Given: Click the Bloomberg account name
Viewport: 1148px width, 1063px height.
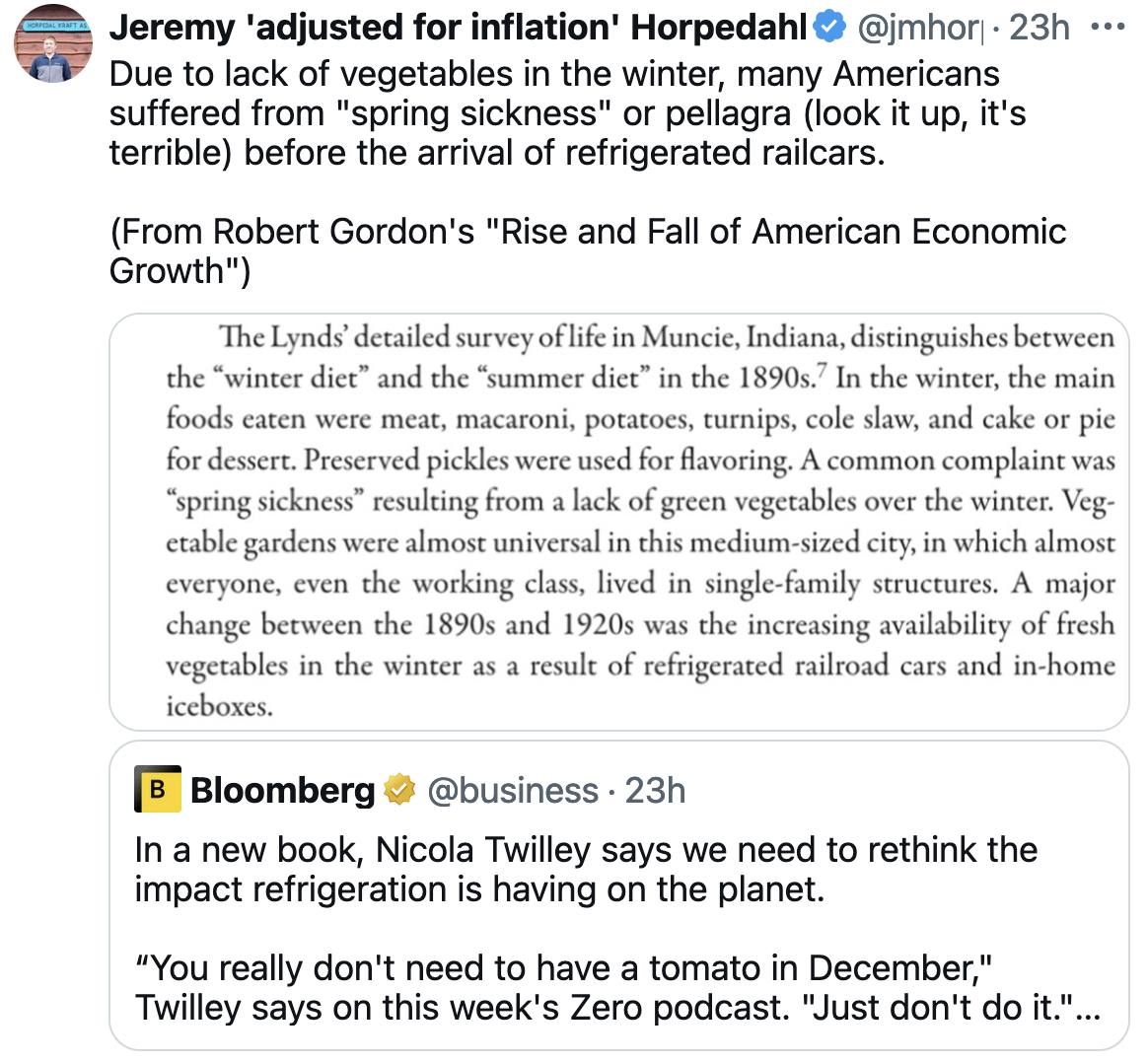Looking at the screenshot, I should point(282,790).
